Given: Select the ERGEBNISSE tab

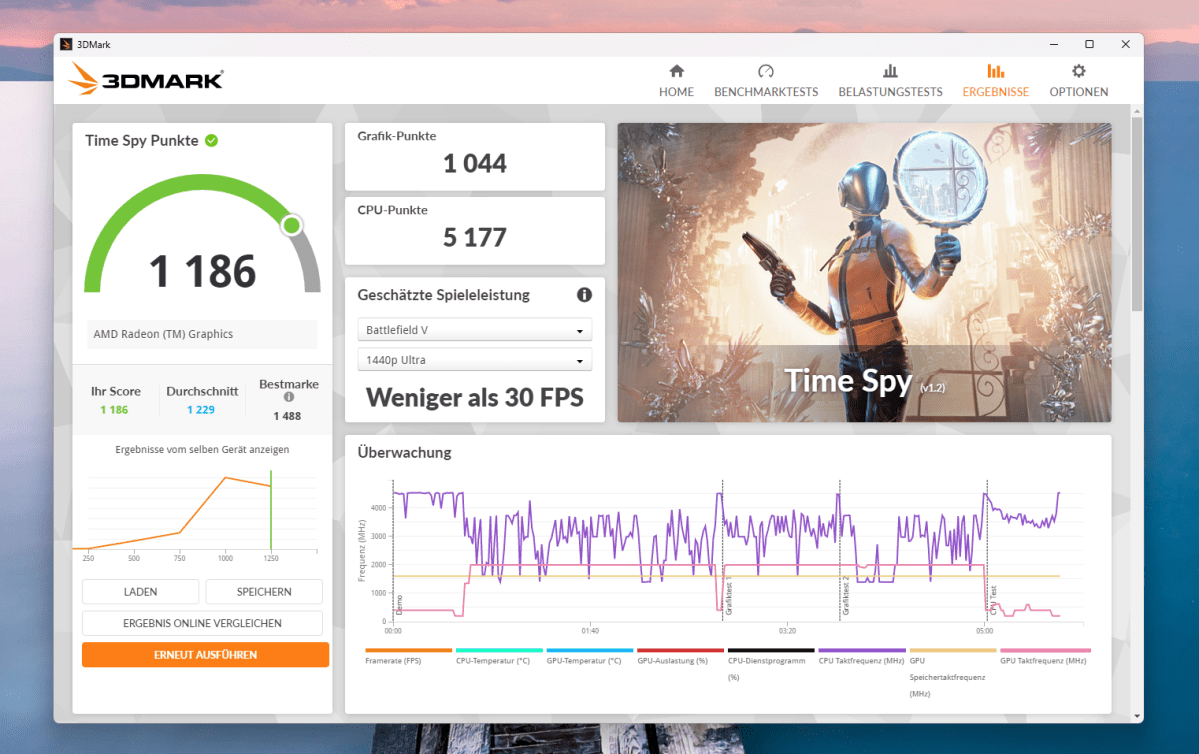Looking at the screenshot, I should 996,81.
